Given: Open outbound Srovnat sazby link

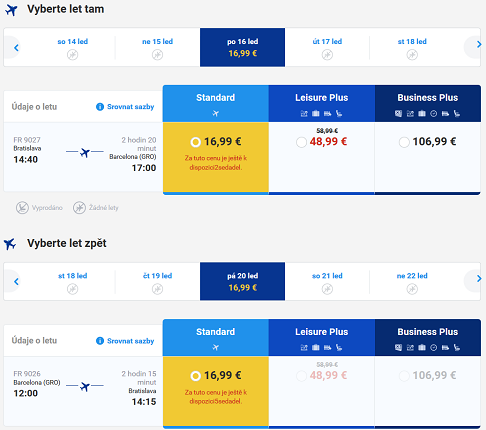Looking at the screenshot, I should tap(130, 107).
